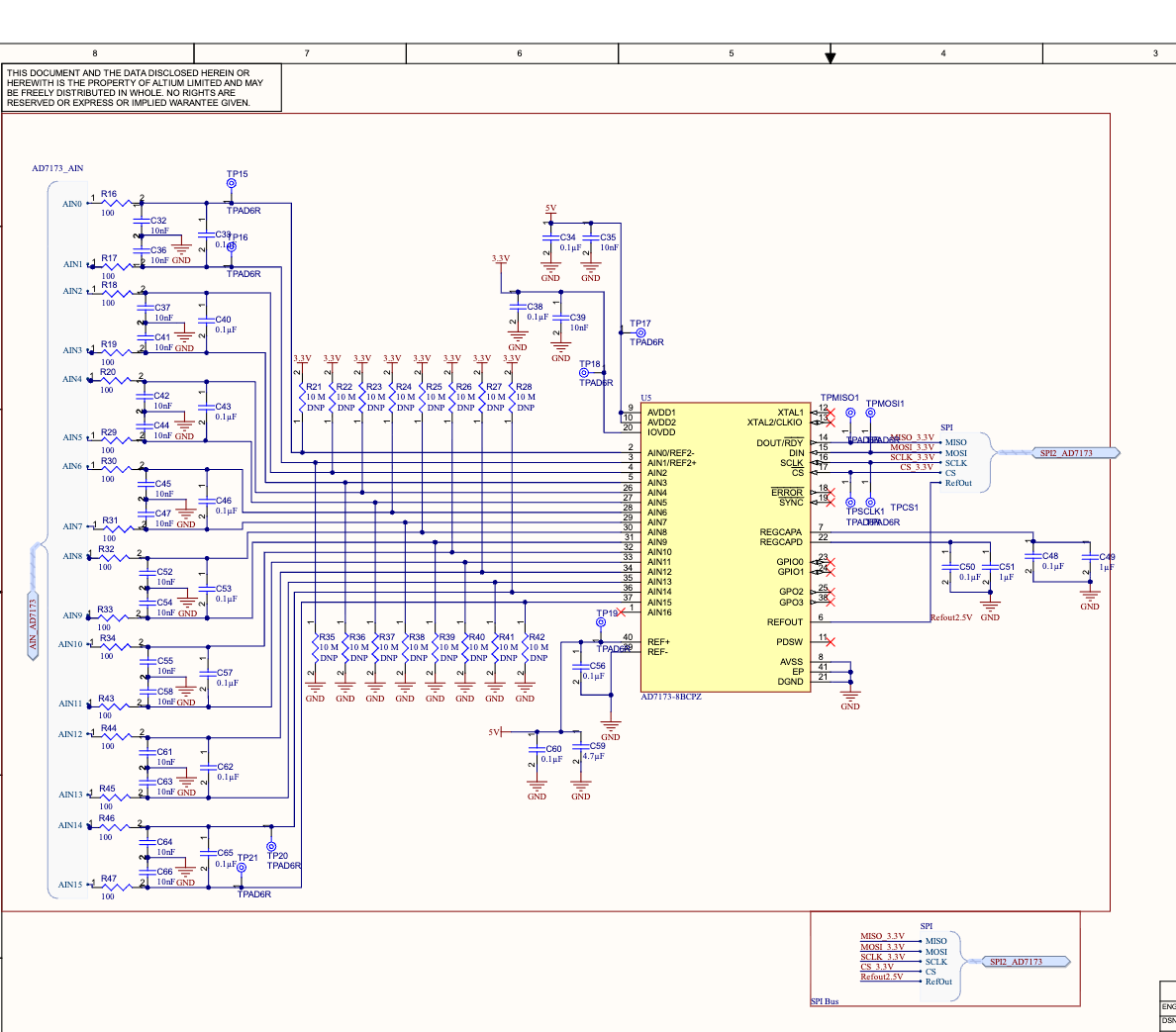
Task: Click the REFOUT pin name on U5
Action: point(785,622)
